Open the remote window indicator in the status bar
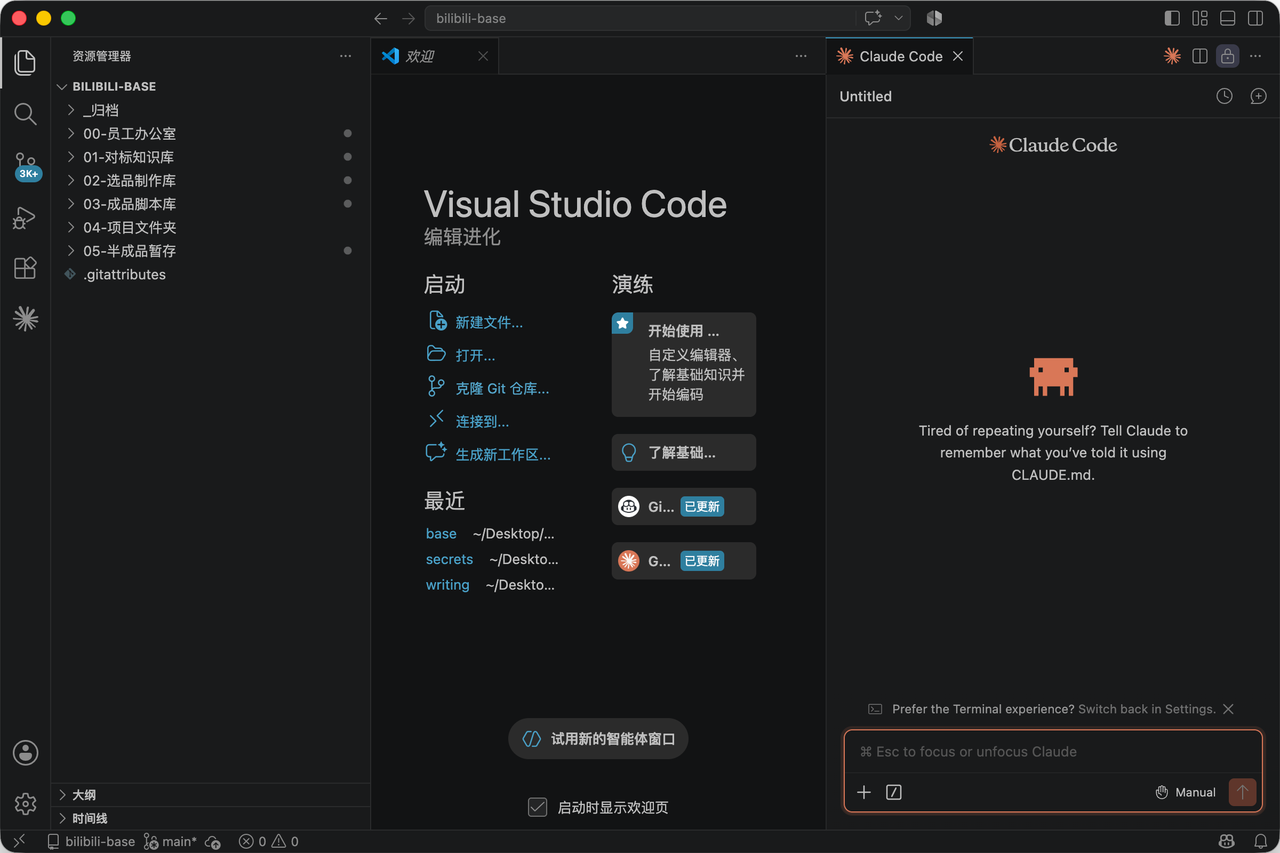 (x=19, y=841)
